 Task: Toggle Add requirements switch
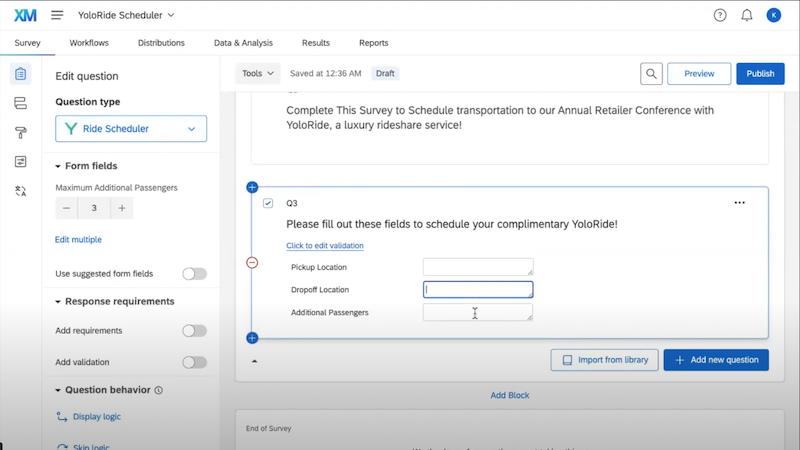click(x=194, y=331)
